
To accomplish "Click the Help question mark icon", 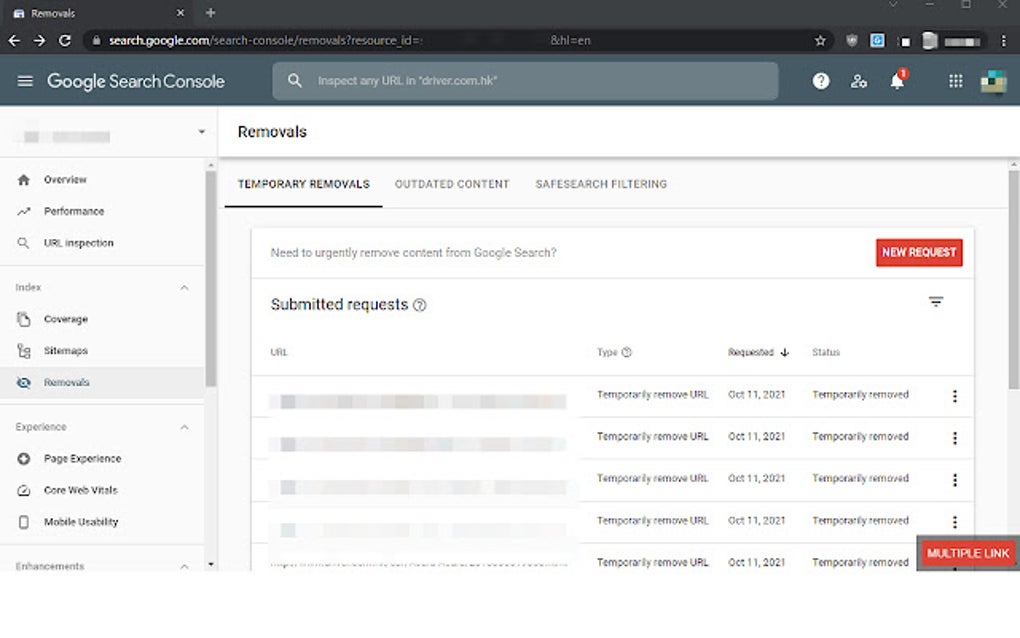I will pos(821,81).
